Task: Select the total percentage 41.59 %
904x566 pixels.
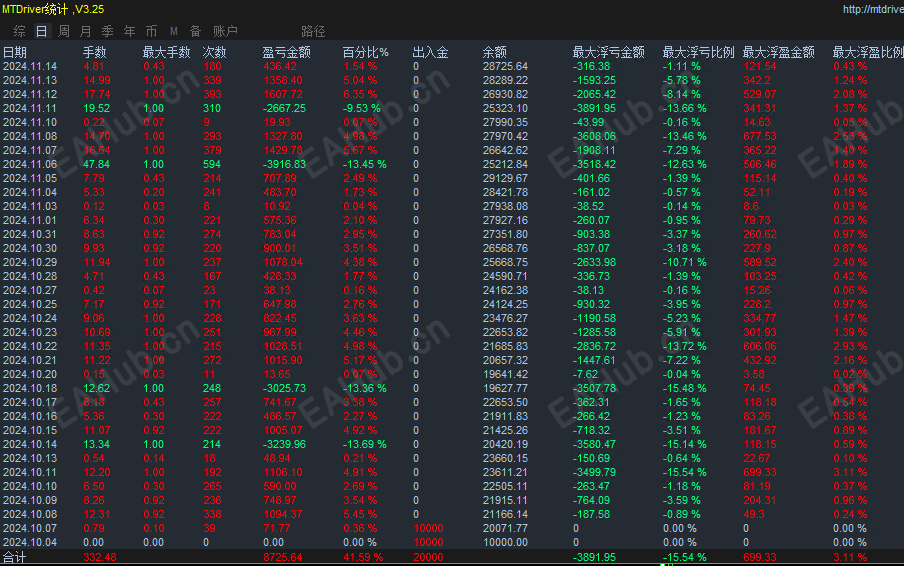Action: pos(363,557)
